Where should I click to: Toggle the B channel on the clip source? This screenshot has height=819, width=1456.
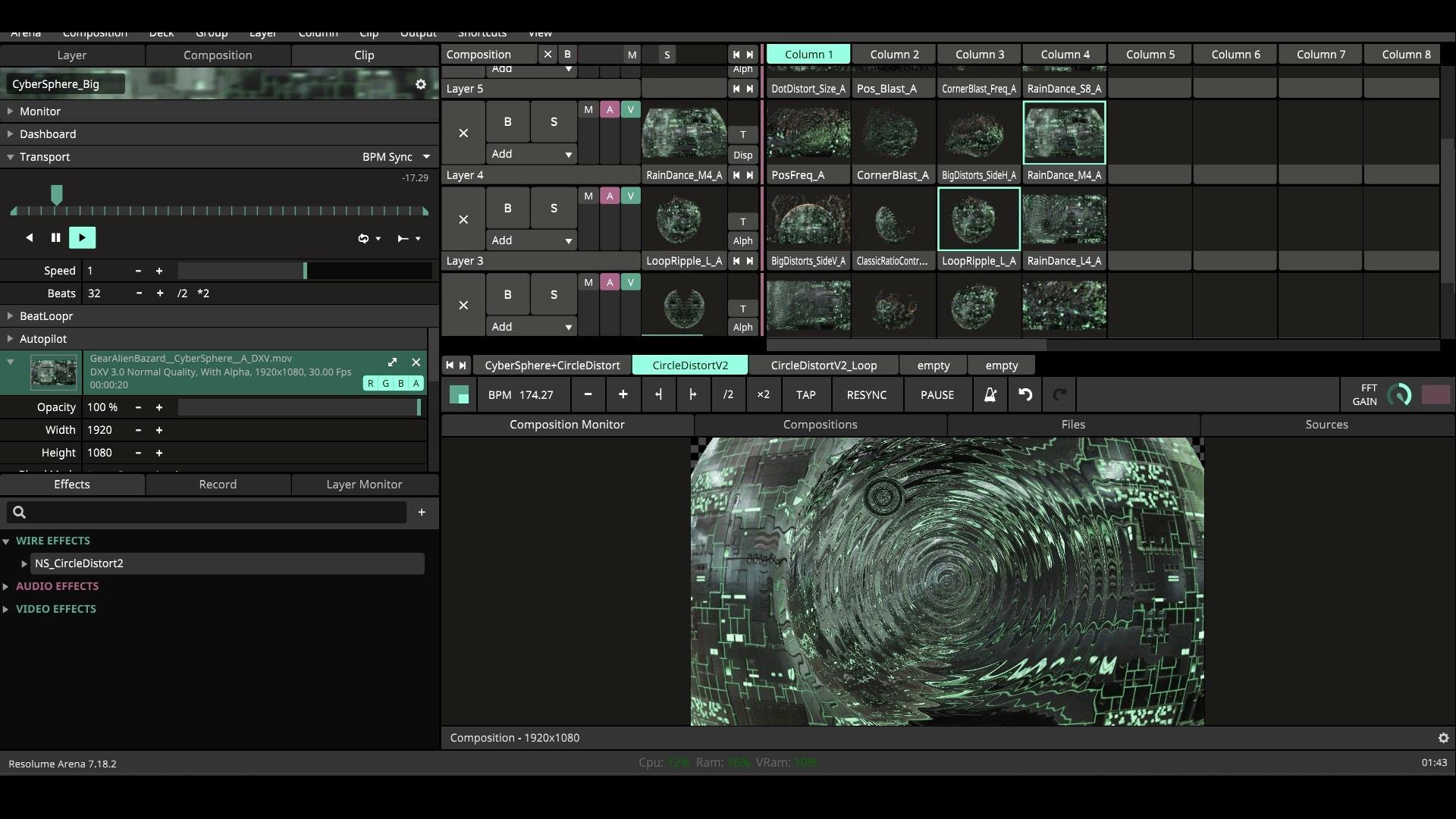(400, 384)
